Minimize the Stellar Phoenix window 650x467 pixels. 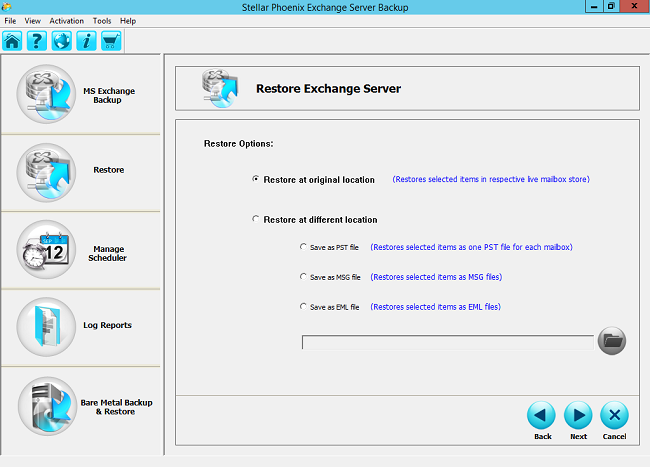(594, 6)
